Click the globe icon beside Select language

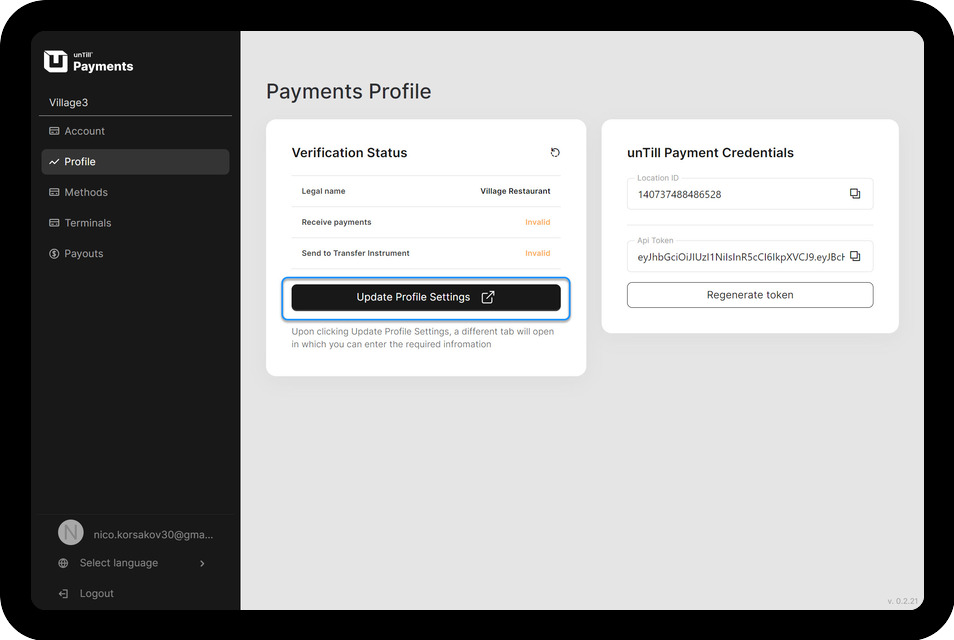63,563
